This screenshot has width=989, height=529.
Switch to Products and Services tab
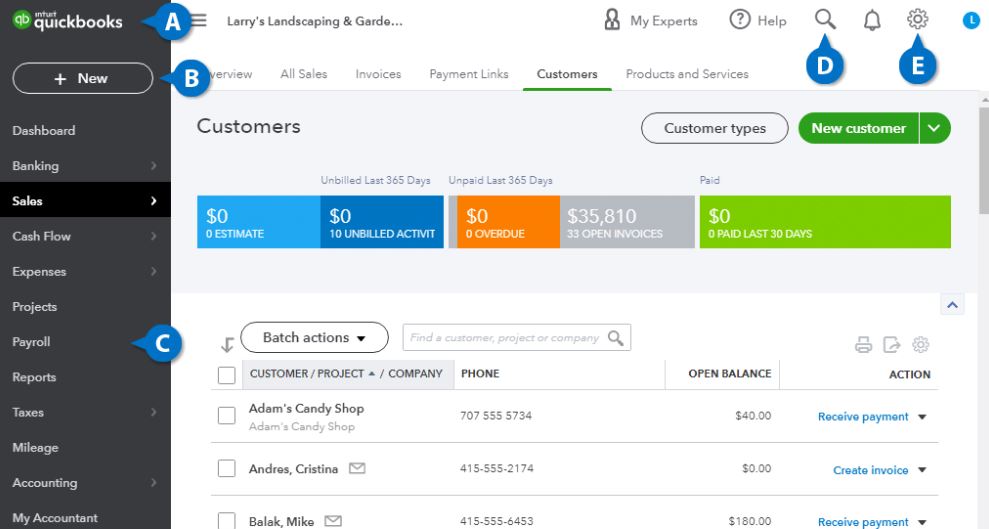point(687,74)
